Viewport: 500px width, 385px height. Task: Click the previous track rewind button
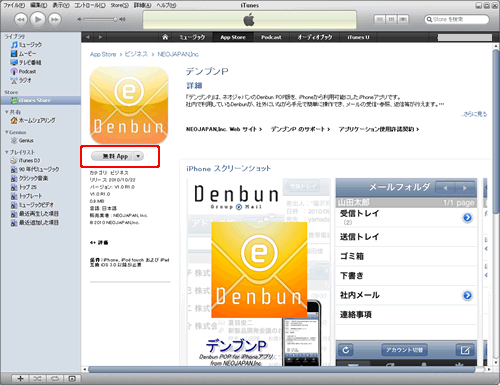coord(21,19)
